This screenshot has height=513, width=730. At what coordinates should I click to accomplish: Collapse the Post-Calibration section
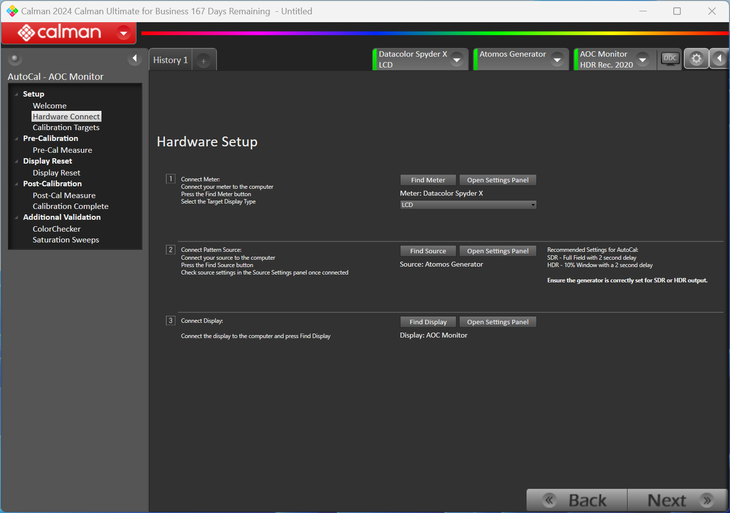pos(16,184)
